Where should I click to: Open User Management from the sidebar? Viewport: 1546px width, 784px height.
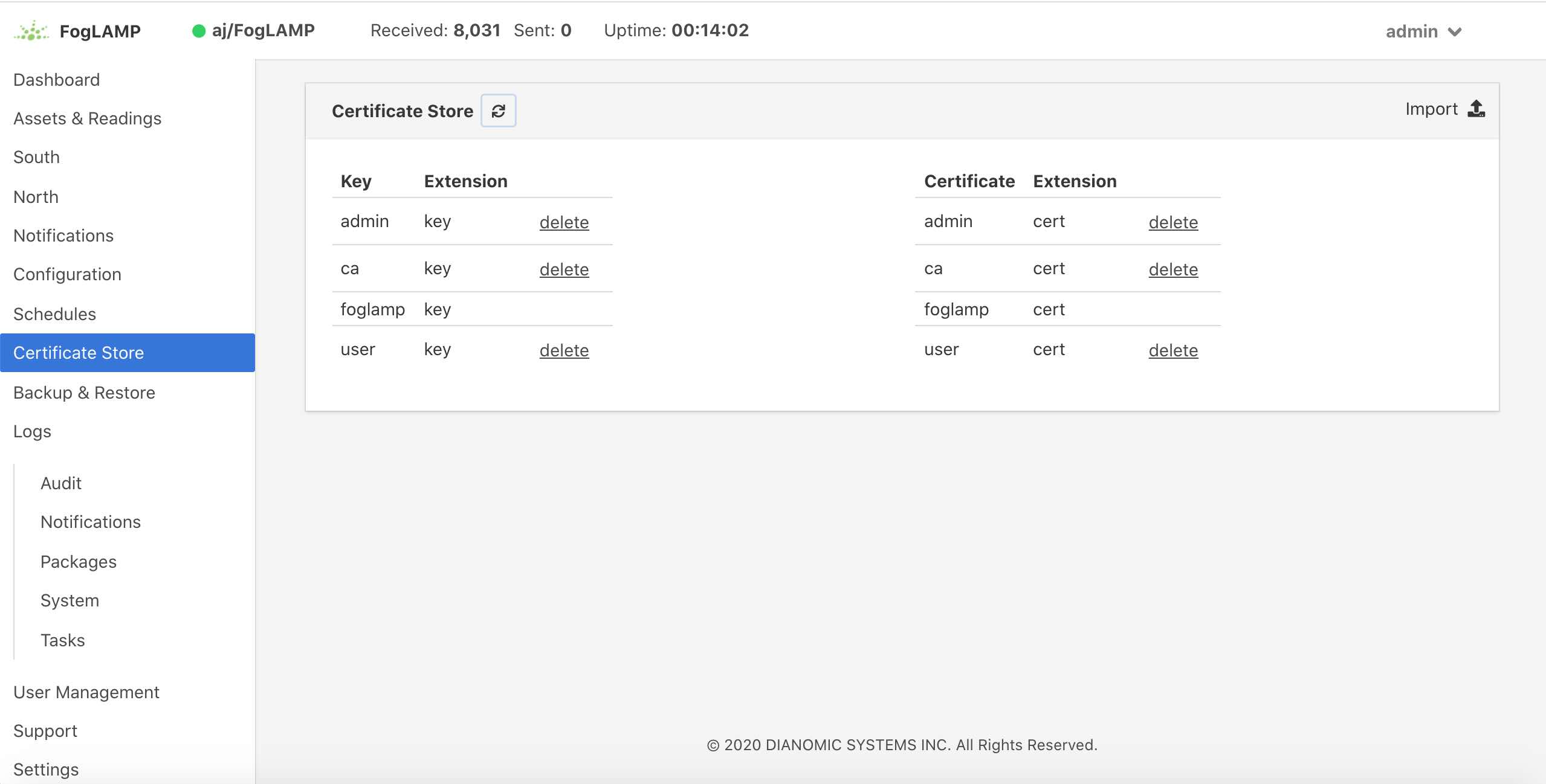(x=86, y=692)
